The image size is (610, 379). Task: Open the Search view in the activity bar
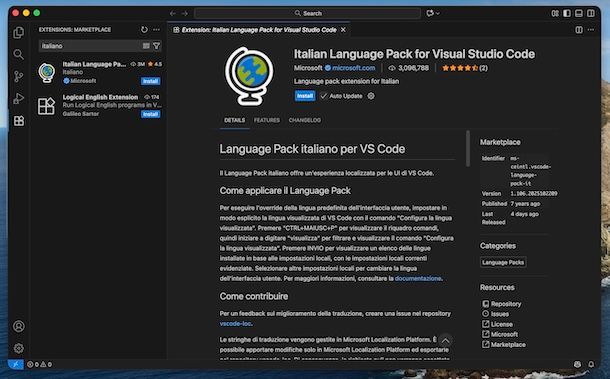[x=18, y=54]
